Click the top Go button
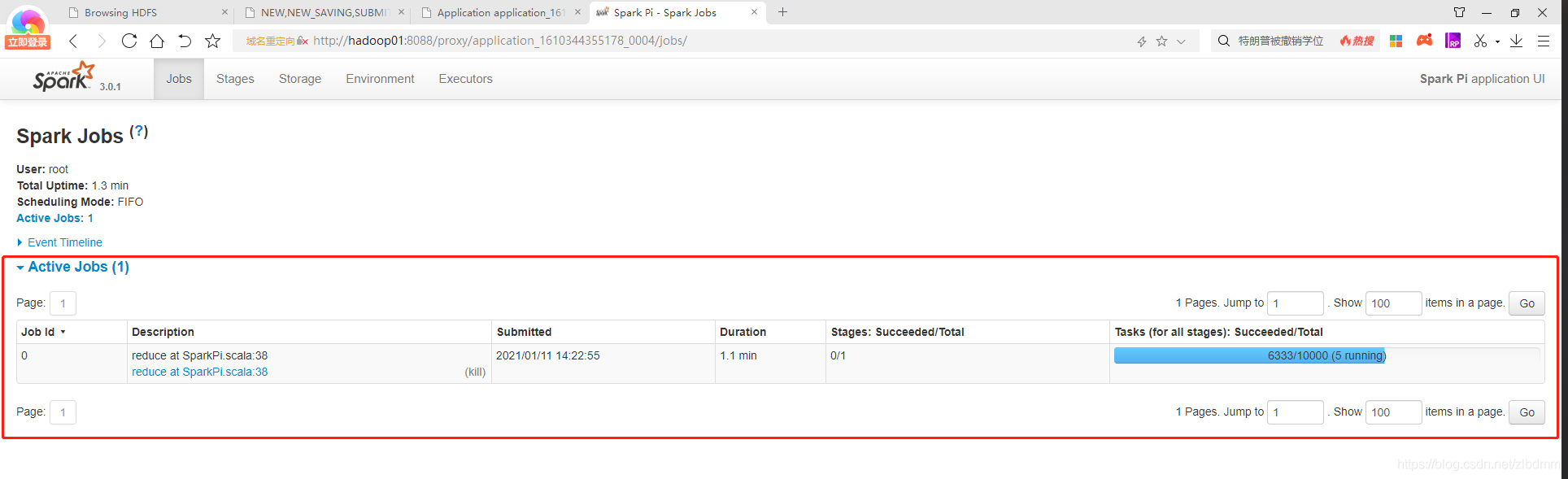The image size is (1568, 479). pos(1527,303)
